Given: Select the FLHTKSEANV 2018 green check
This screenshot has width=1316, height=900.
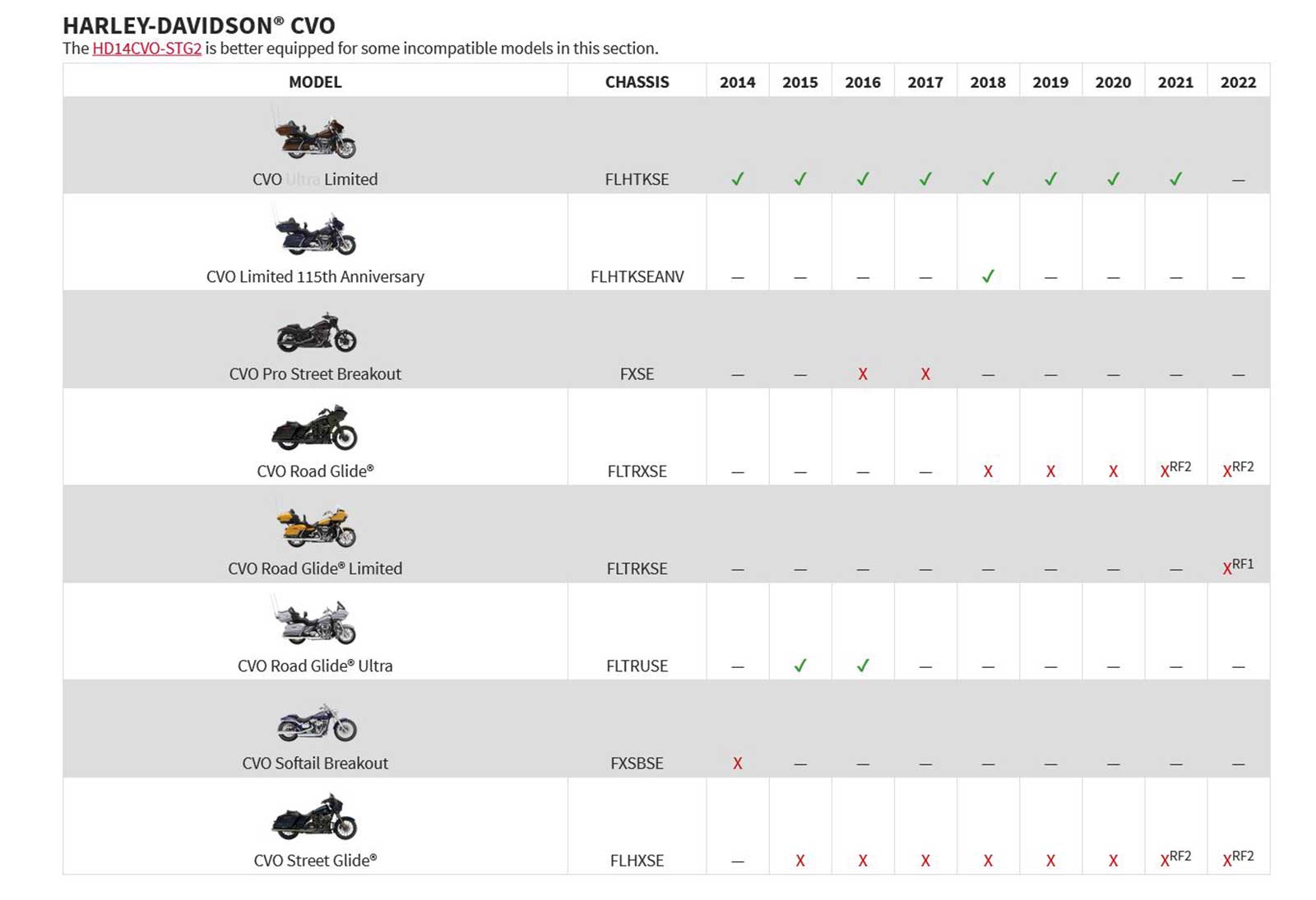Looking at the screenshot, I should click(988, 276).
